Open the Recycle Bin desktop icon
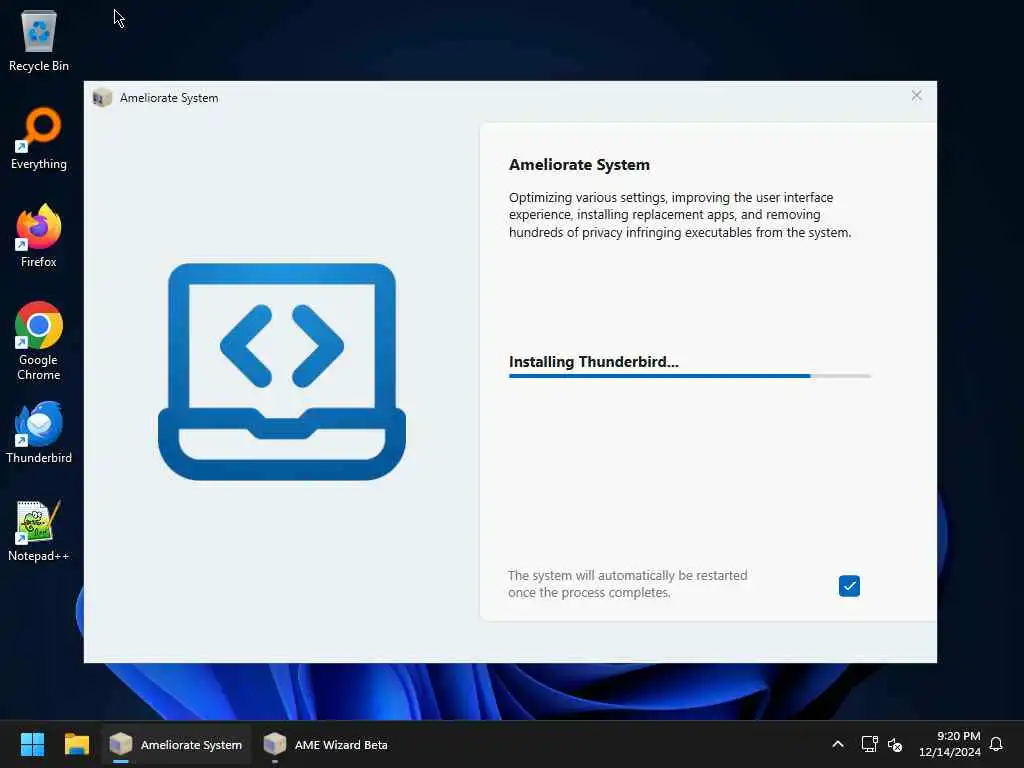Viewport: 1024px width, 768px height. pos(39,40)
